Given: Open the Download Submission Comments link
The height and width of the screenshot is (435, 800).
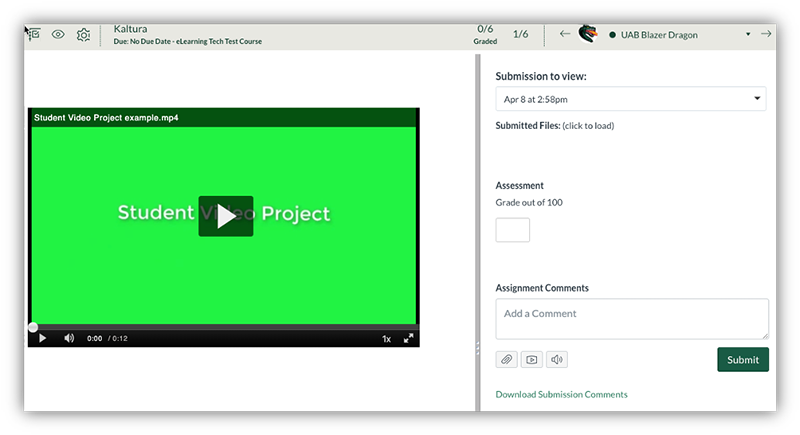Looking at the screenshot, I should tap(561, 394).
